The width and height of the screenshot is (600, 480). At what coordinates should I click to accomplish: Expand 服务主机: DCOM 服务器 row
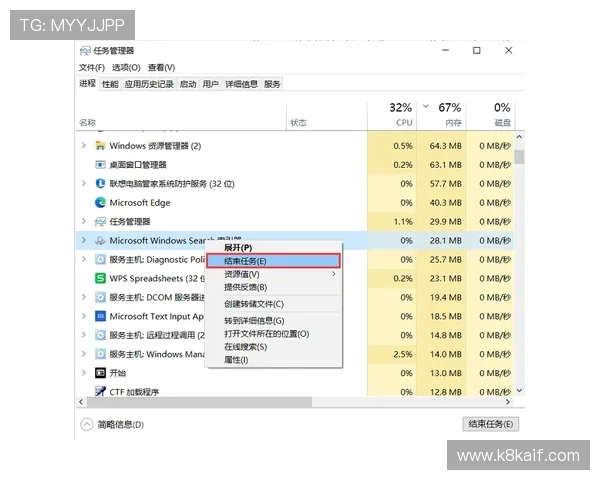(x=84, y=297)
